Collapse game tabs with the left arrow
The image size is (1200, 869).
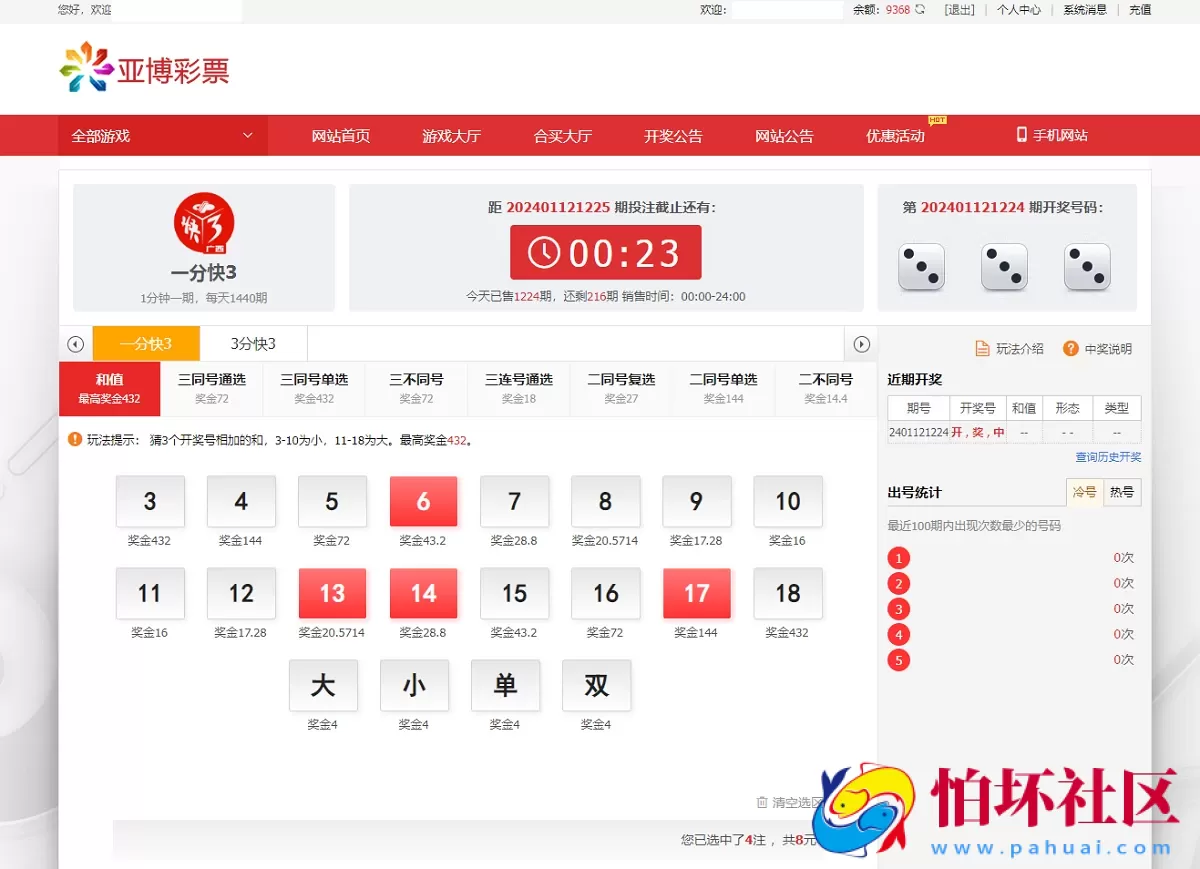pyautogui.click(x=75, y=343)
